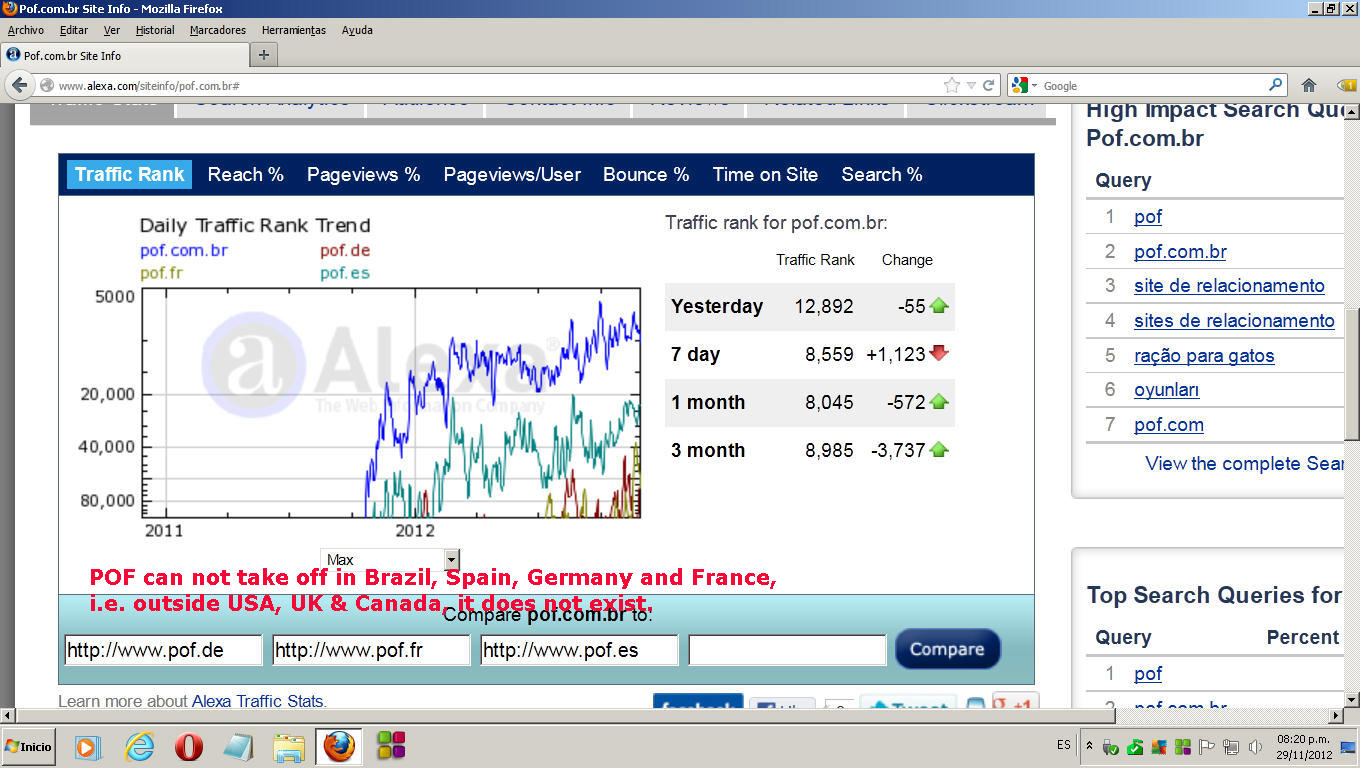Launch Opera from the taskbar
Viewport: 1360px width, 768px height.
click(189, 746)
